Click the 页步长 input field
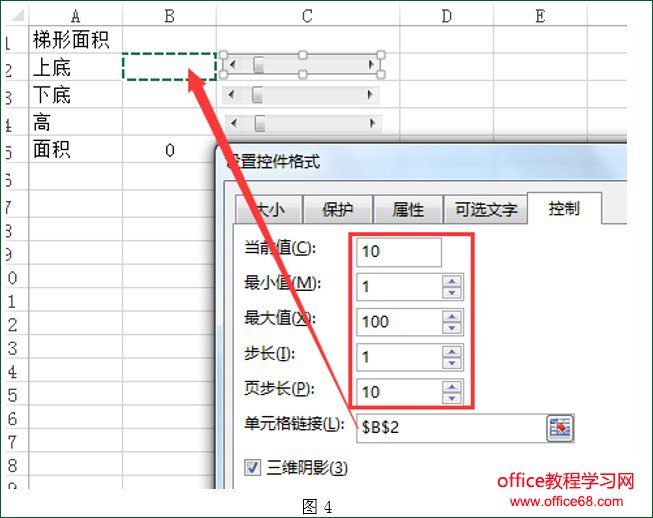 click(x=399, y=392)
